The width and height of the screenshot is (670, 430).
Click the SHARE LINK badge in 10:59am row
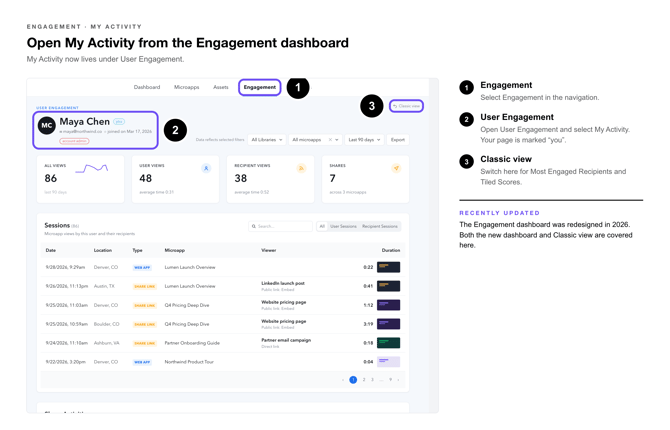tap(144, 324)
